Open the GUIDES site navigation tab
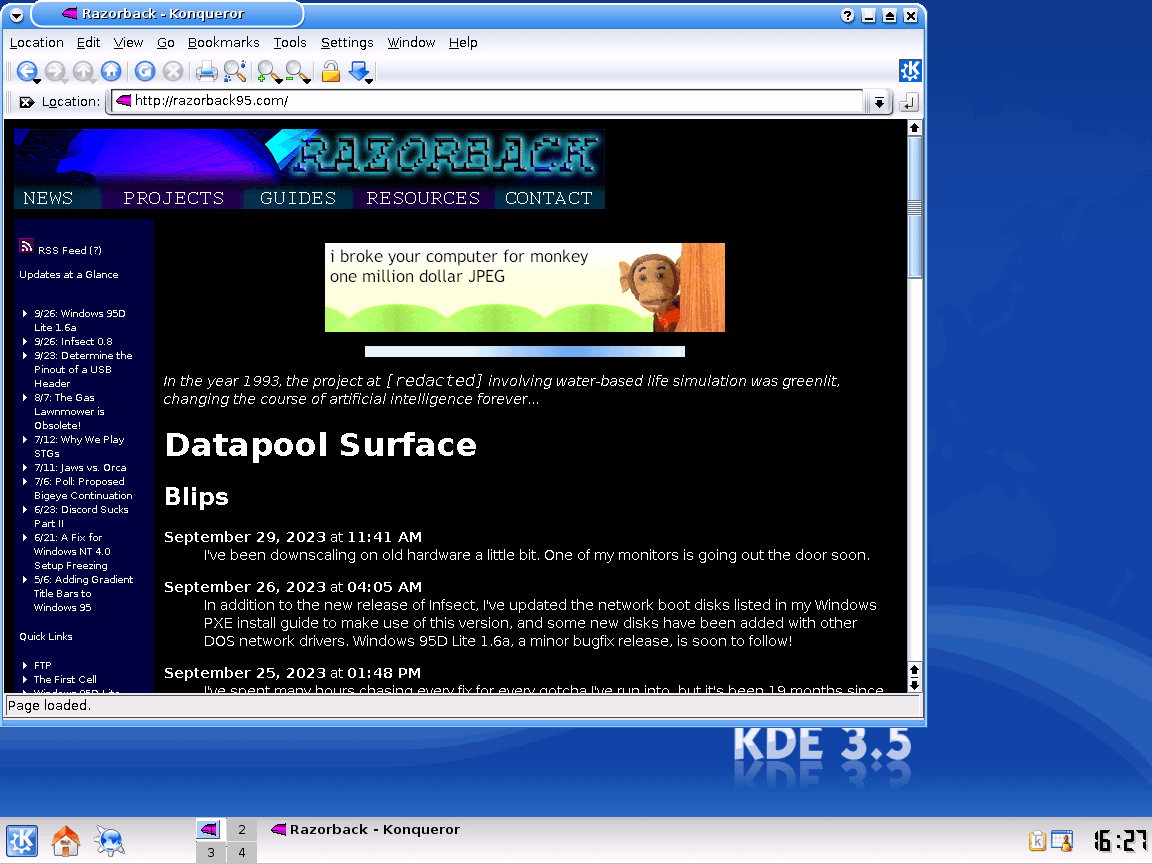 298,198
